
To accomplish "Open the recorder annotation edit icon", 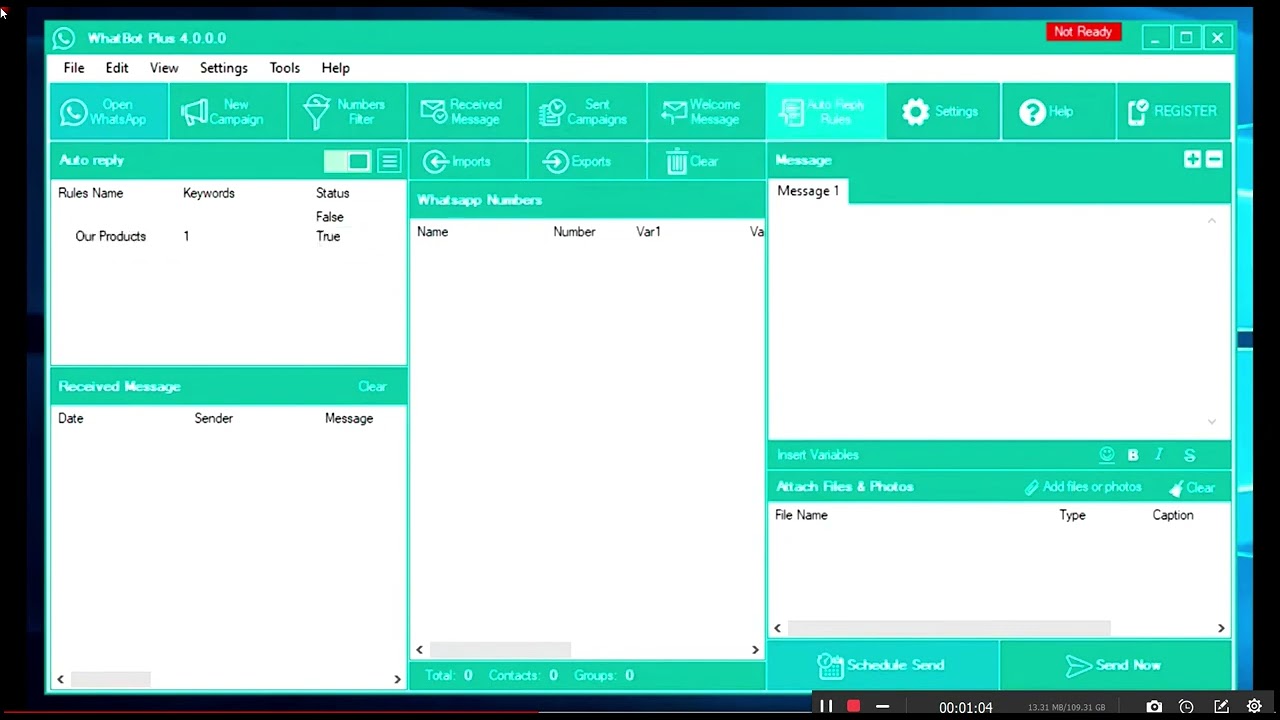I will pyautogui.click(x=1221, y=707).
